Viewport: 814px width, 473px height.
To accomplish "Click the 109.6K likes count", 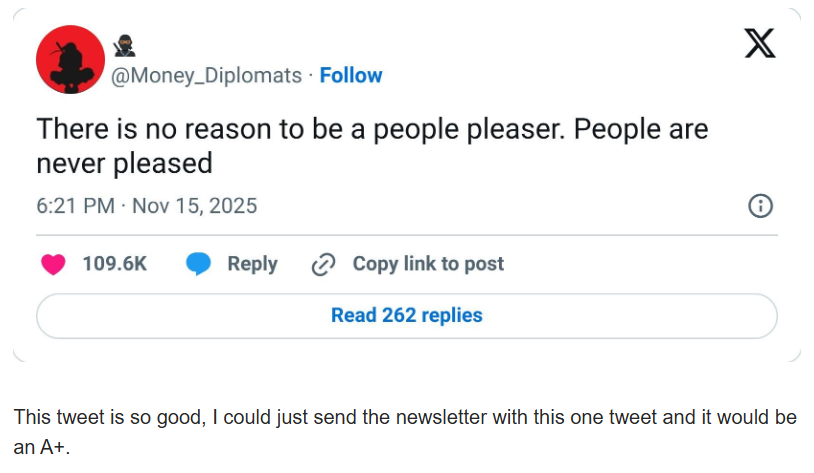I will pyautogui.click(x=114, y=264).
